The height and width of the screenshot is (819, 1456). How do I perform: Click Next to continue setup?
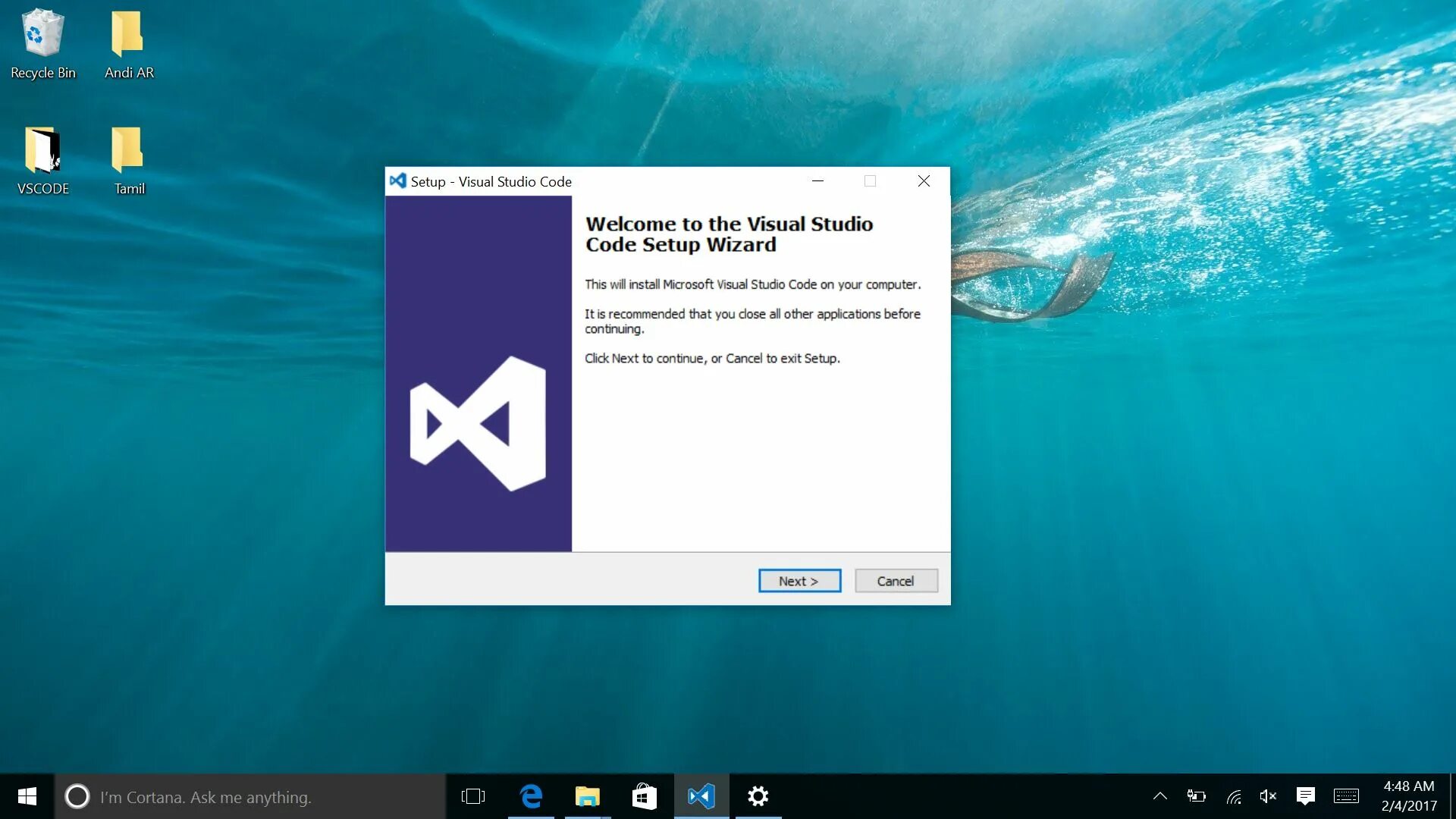(799, 581)
